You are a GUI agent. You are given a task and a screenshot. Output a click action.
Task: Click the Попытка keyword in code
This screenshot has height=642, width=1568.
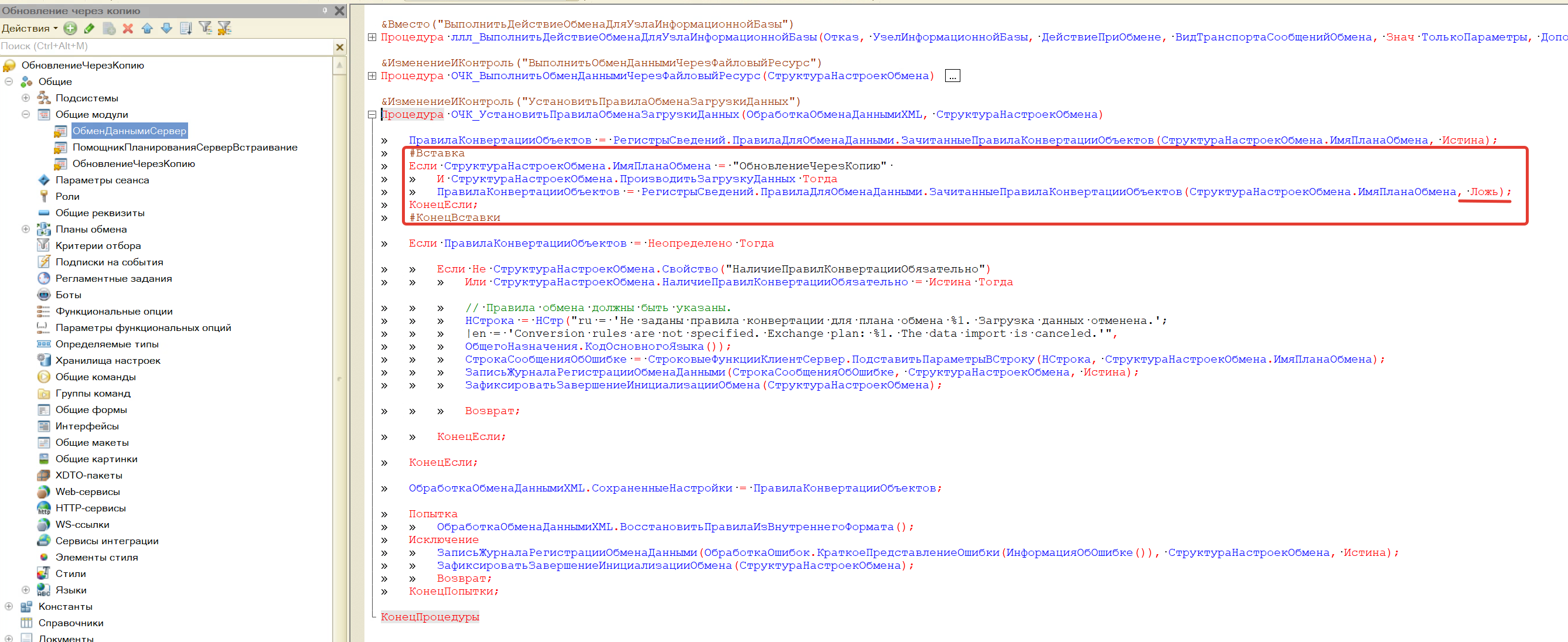click(x=433, y=514)
